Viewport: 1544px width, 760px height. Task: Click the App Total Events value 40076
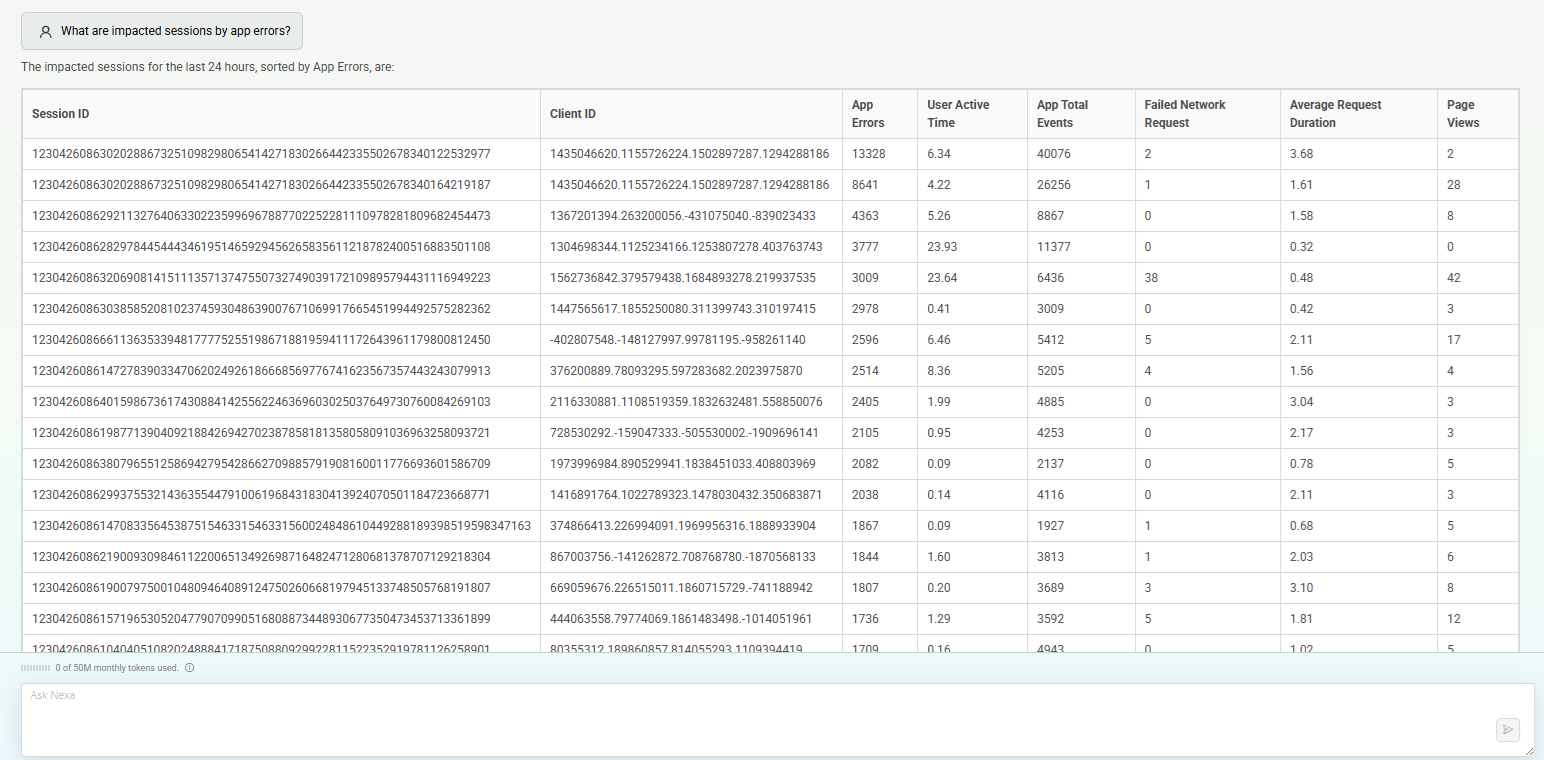[x=1054, y=154]
